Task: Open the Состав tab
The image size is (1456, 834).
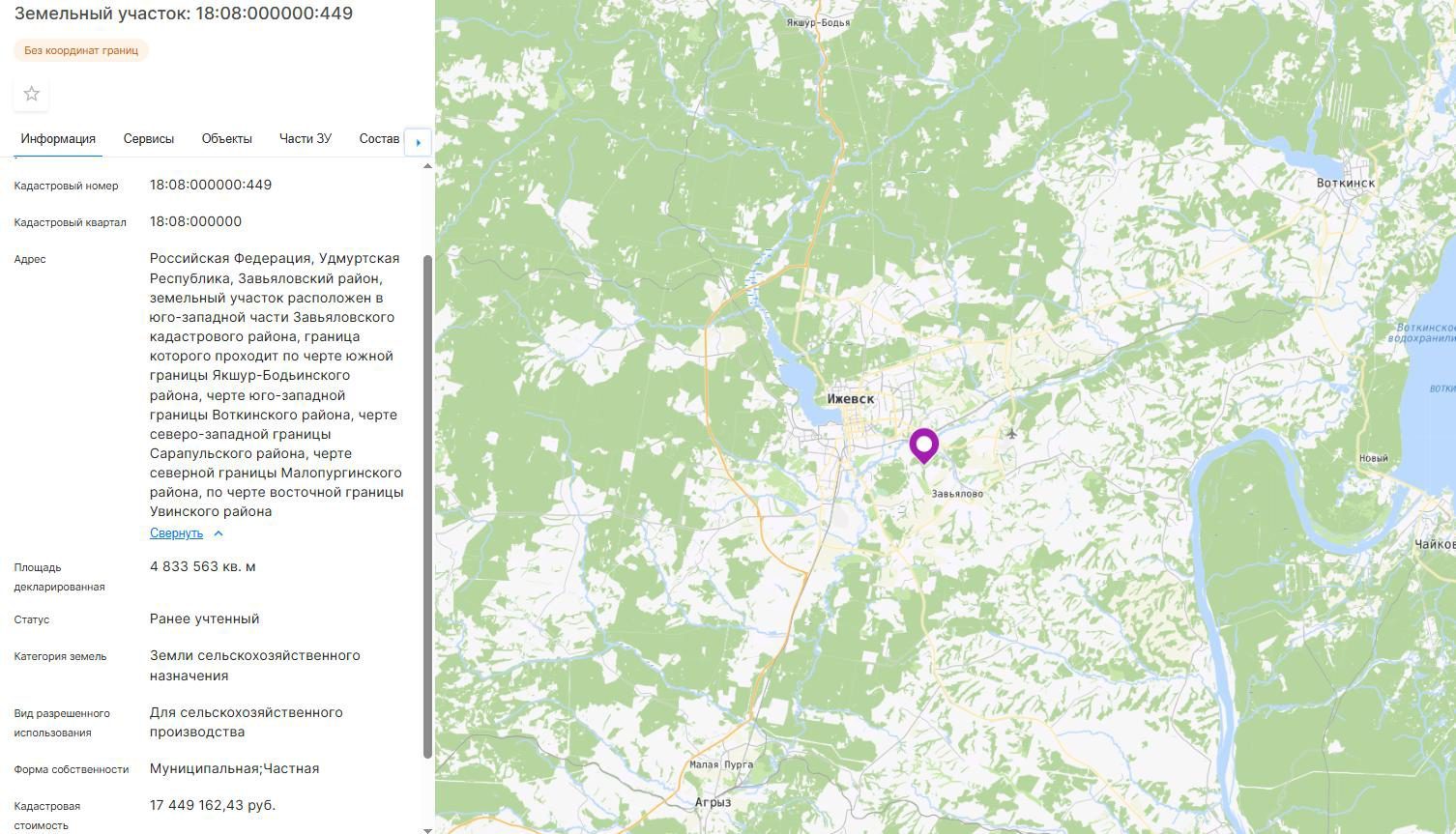Action: tap(379, 139)
